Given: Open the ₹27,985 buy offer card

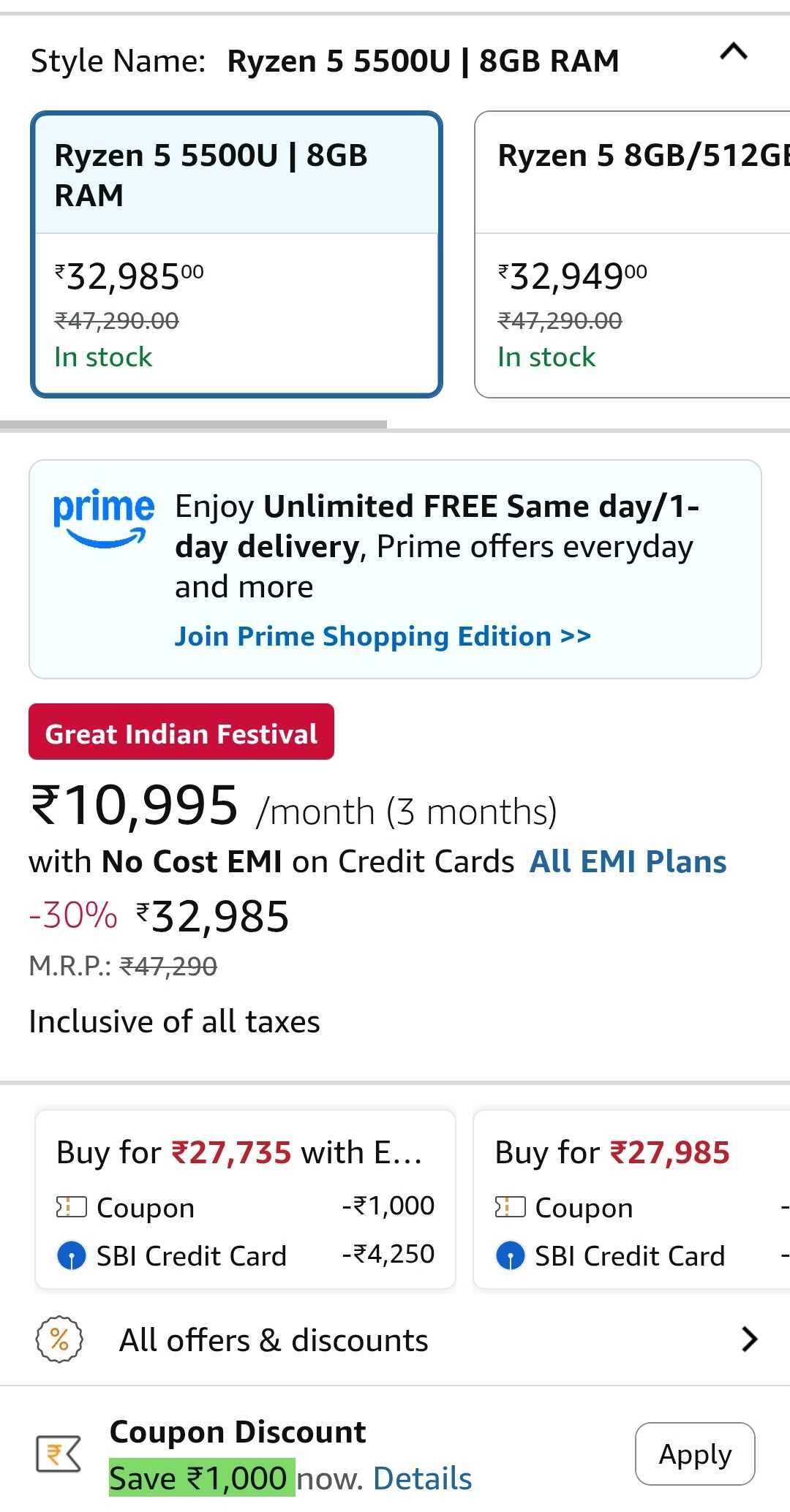Looking at the screenshot, I should click(x=632, y=1199).
